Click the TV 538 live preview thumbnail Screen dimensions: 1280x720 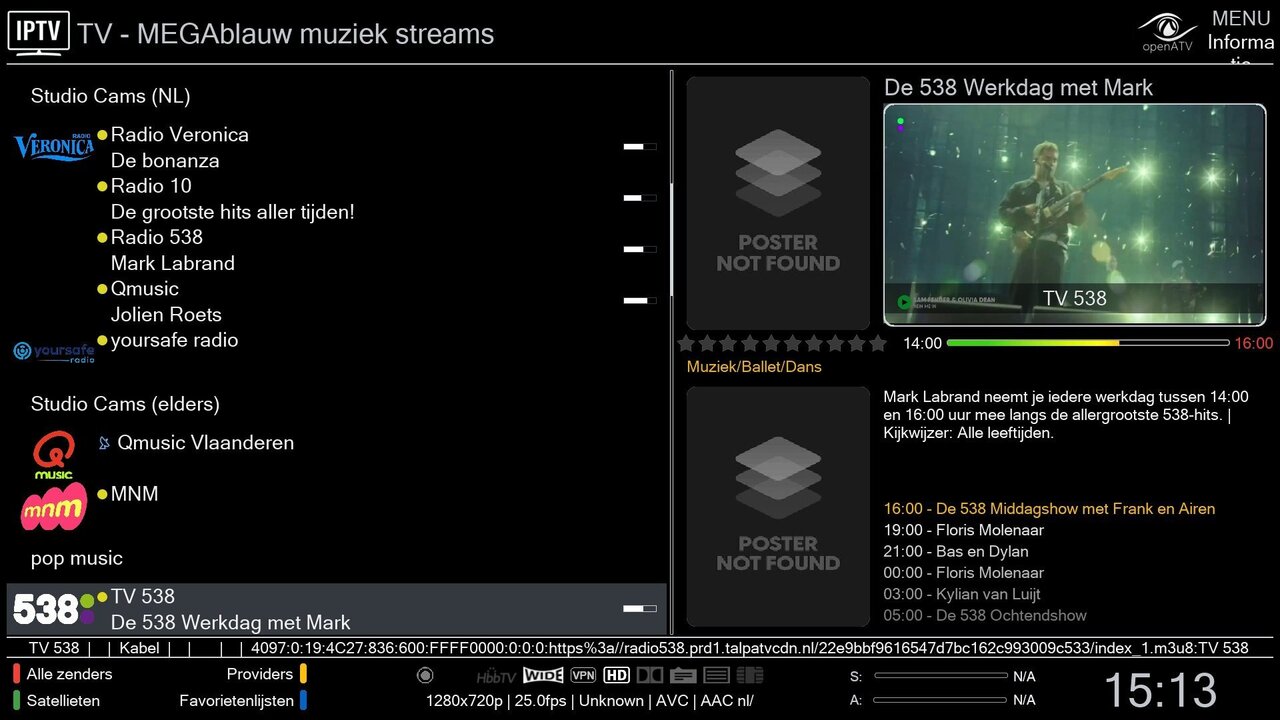tap(1074, 214)
